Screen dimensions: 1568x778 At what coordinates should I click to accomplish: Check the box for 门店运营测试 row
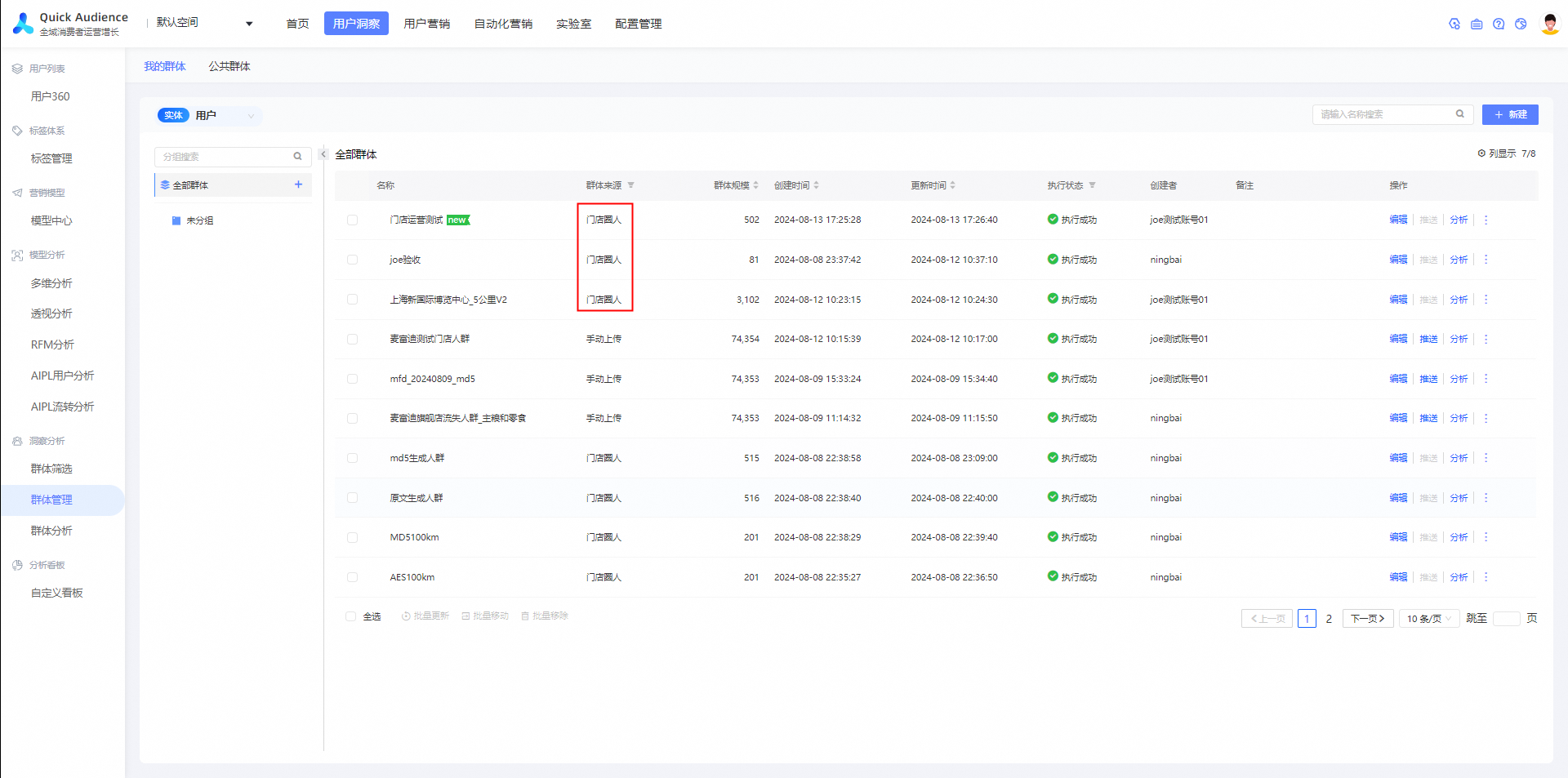coord(352,220)
